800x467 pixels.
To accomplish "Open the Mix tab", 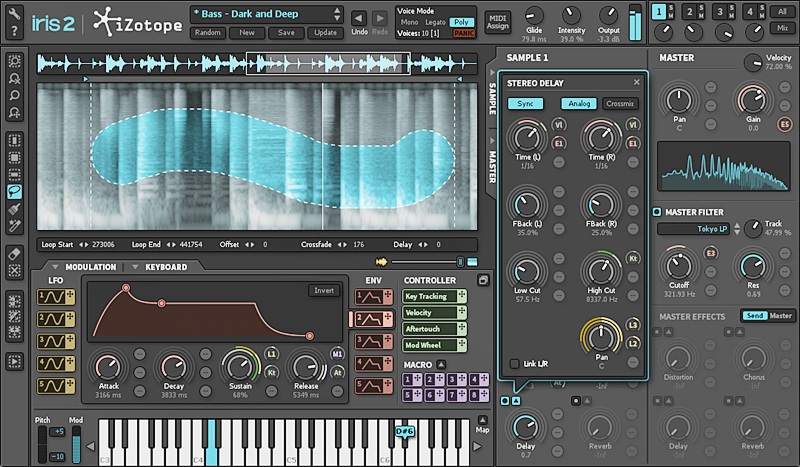I will (782, 29).
